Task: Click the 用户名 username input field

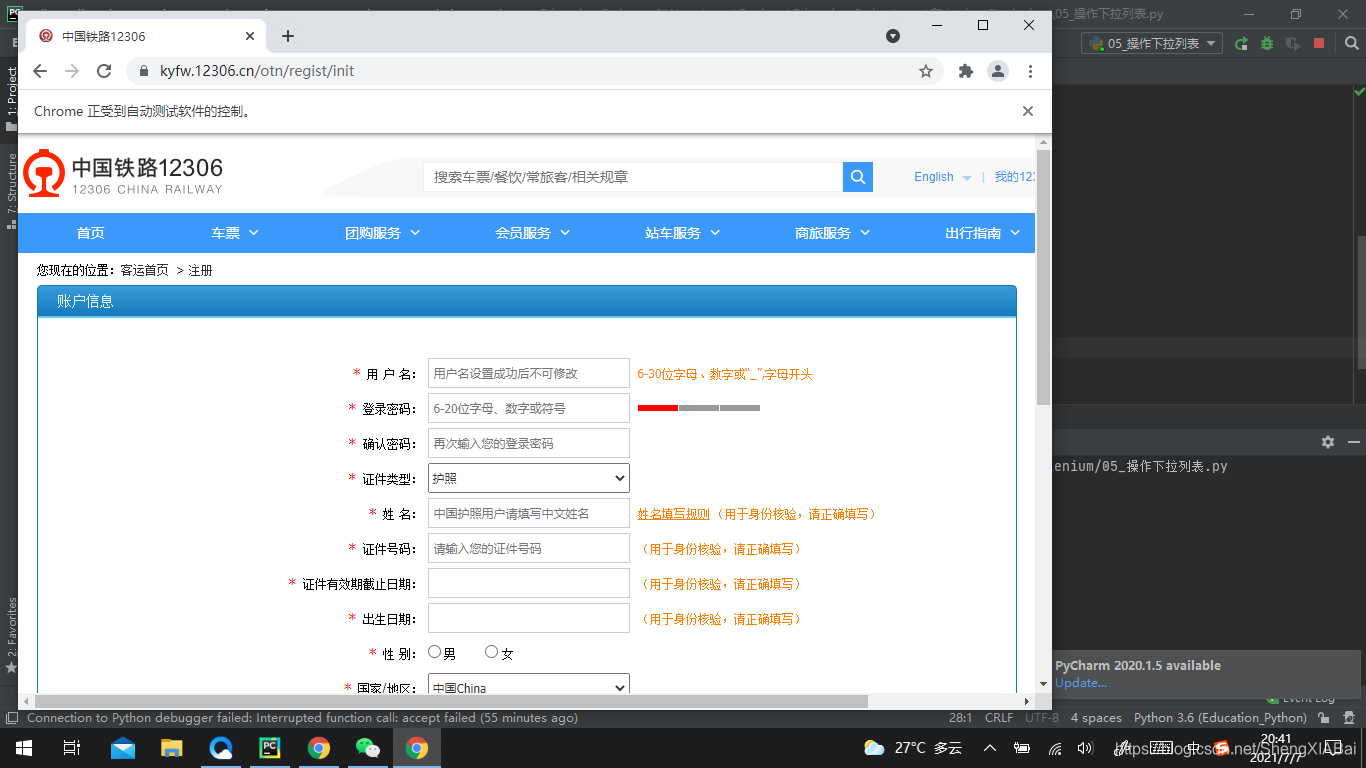Action: point(528,373)
